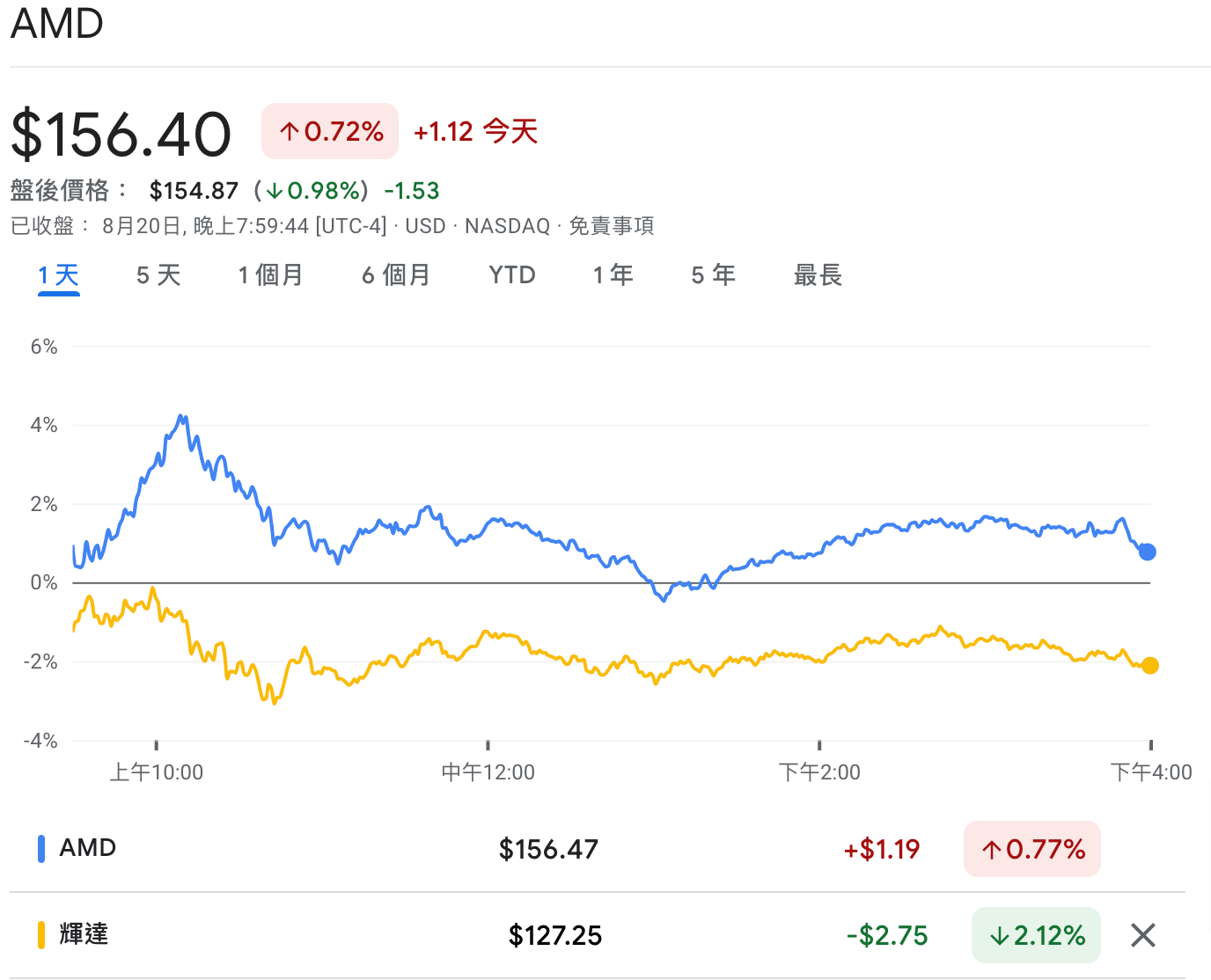Click the 中午12:00 axis label
Image resolution: width=1211 pixels, height=980 pixels.
pyautogui.click(x=488, y=772)
